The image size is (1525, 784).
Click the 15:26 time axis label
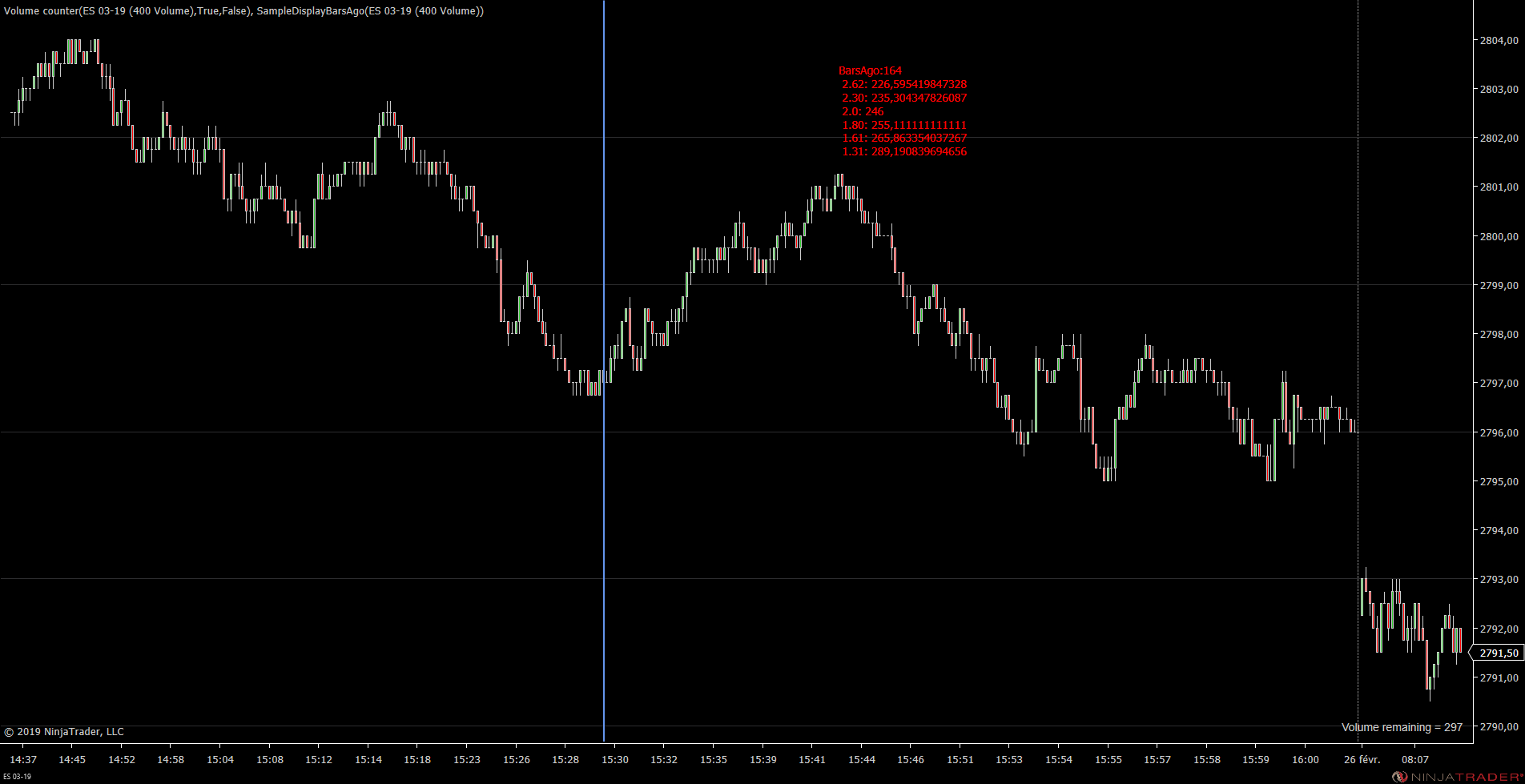pos(517,759)
